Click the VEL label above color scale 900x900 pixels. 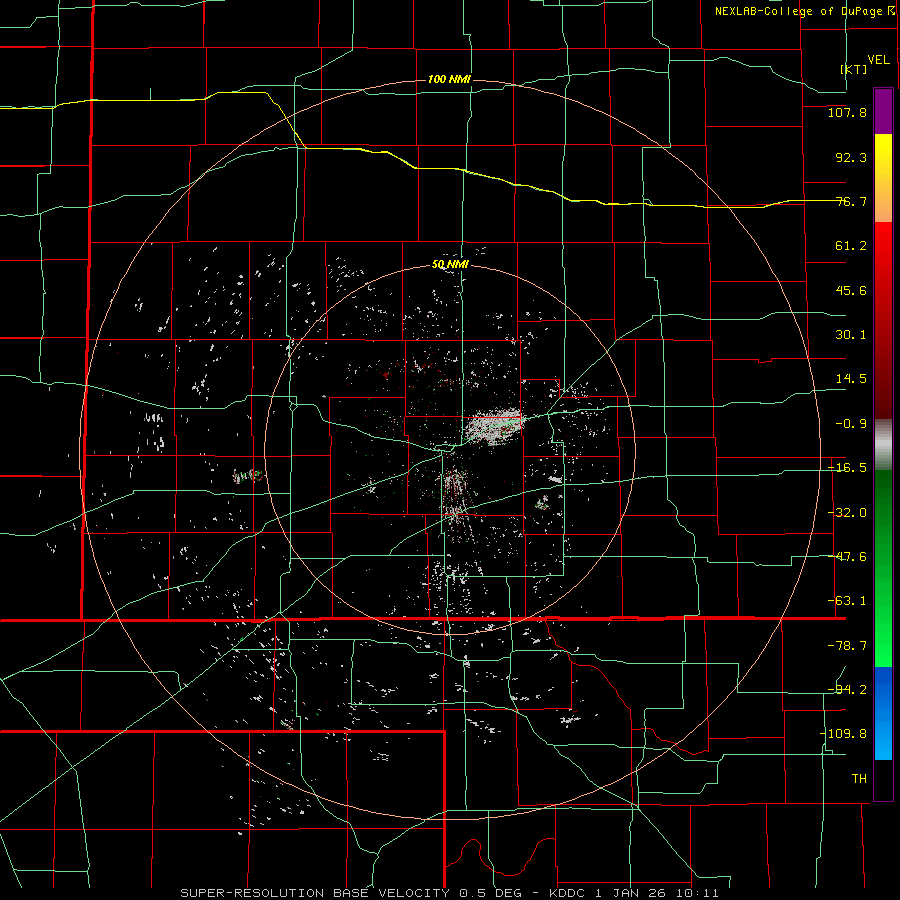tap(878, 60)
